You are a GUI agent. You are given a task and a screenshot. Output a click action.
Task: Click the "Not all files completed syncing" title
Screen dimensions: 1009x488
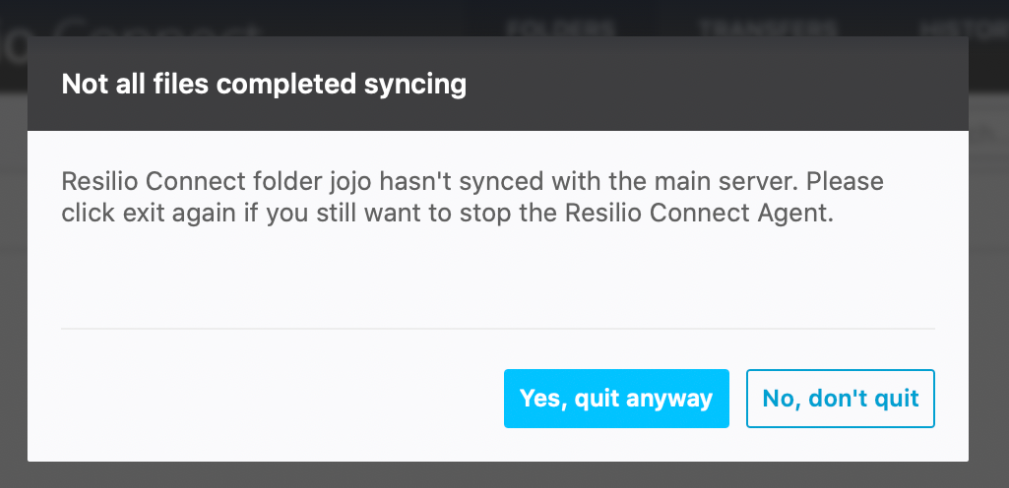click(x=264, y=84)
